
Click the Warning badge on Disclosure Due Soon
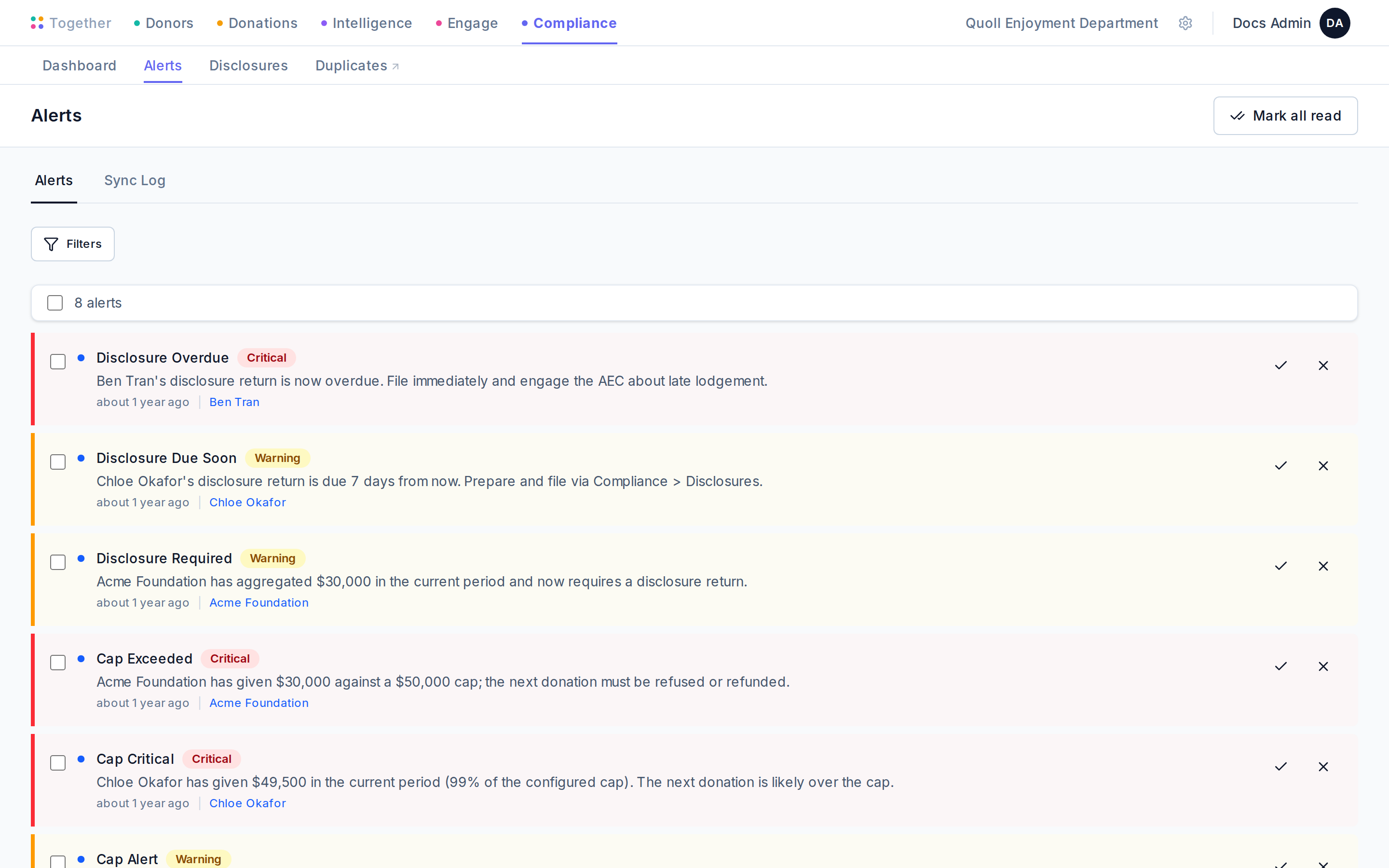click(x=277, y=458)
